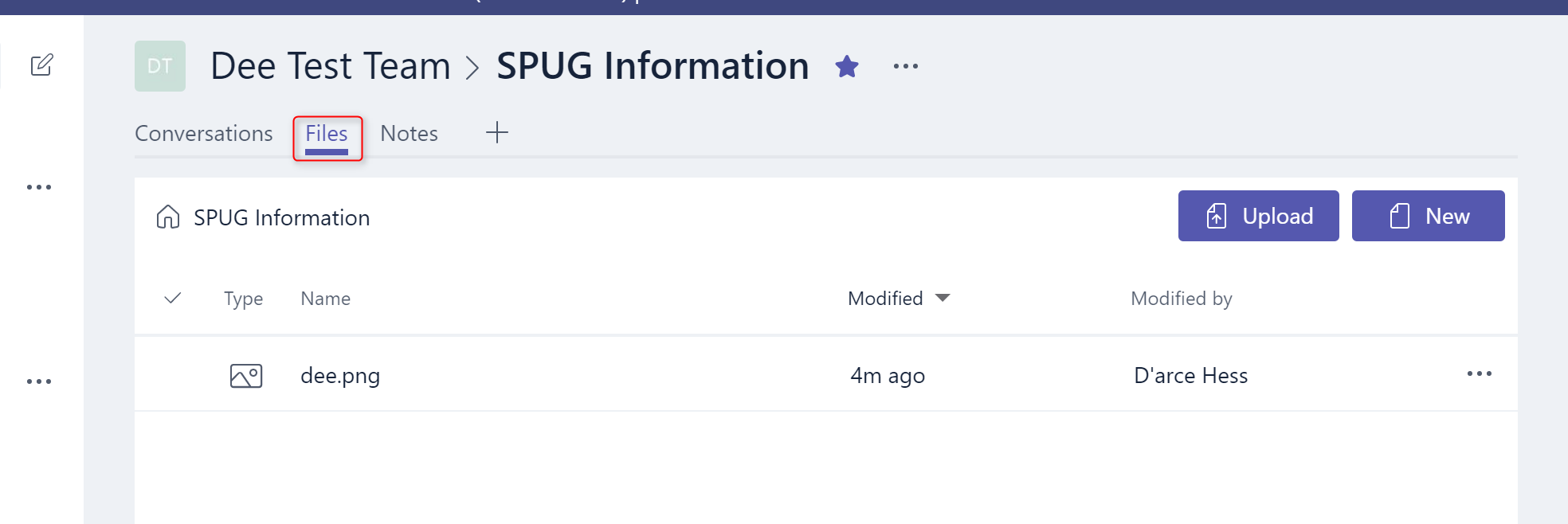Image resolution: width=1568 pixels, height=524 pixels.
Task: Click lower sidebar ellipsis icon
Action: [39, 381]
